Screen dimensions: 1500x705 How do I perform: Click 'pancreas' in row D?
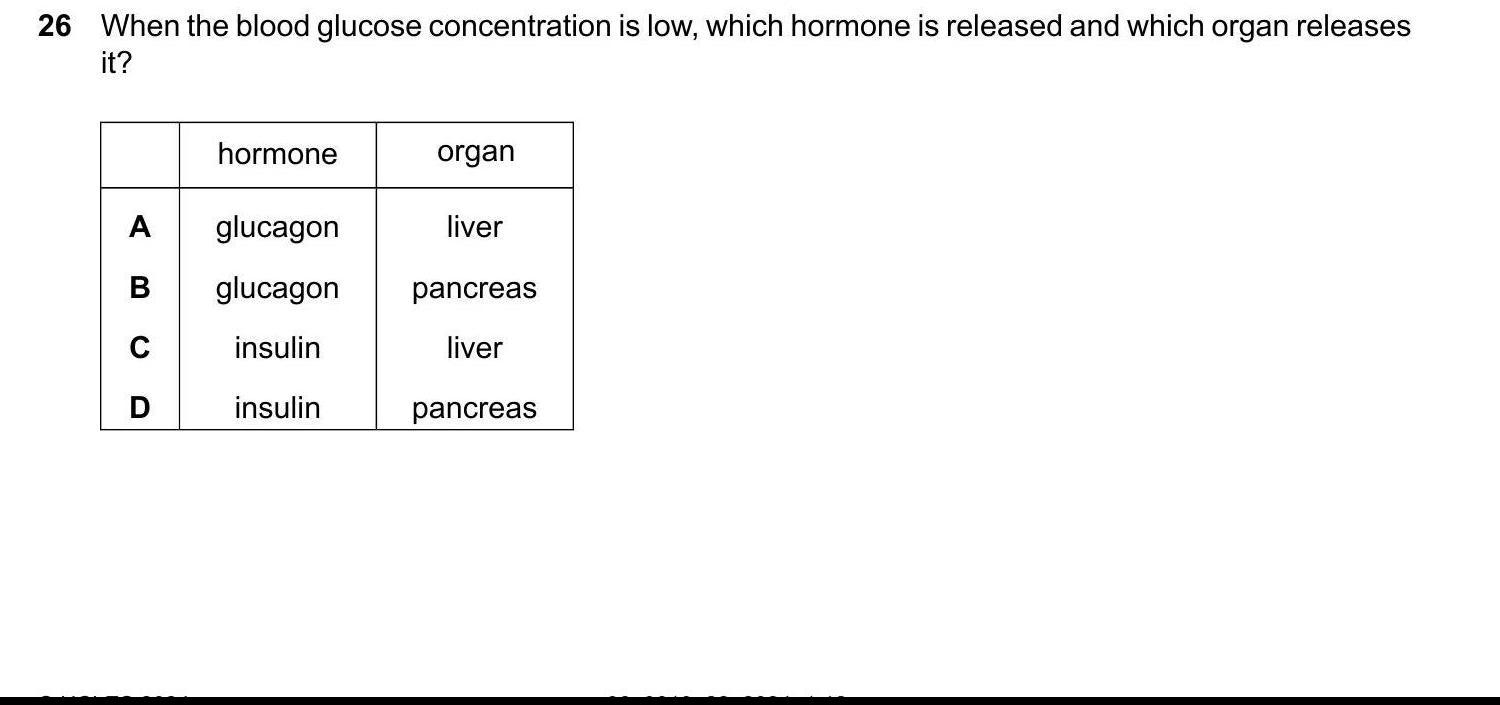click(x=474, y=409)
